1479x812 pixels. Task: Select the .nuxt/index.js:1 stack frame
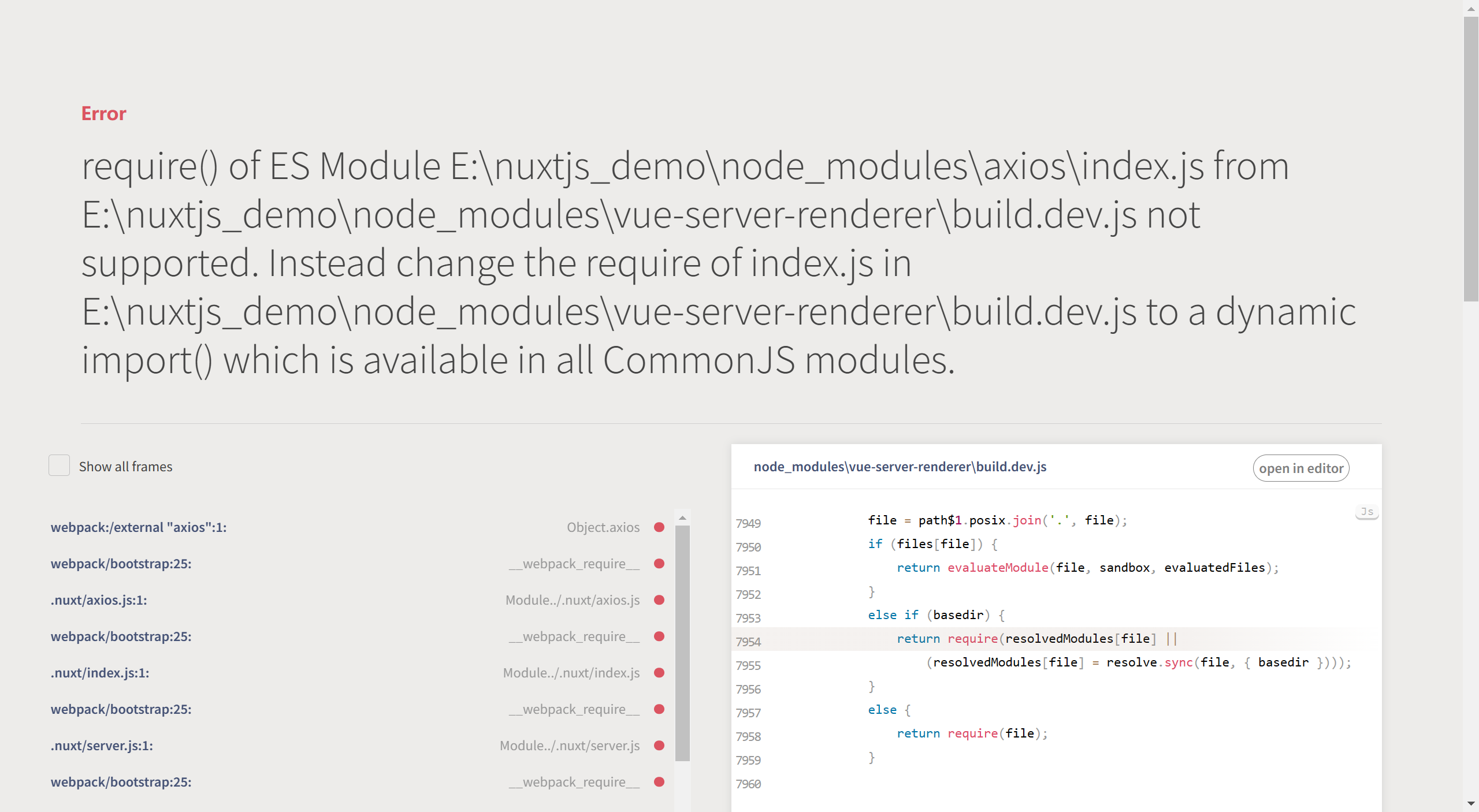tap(100, 673)
